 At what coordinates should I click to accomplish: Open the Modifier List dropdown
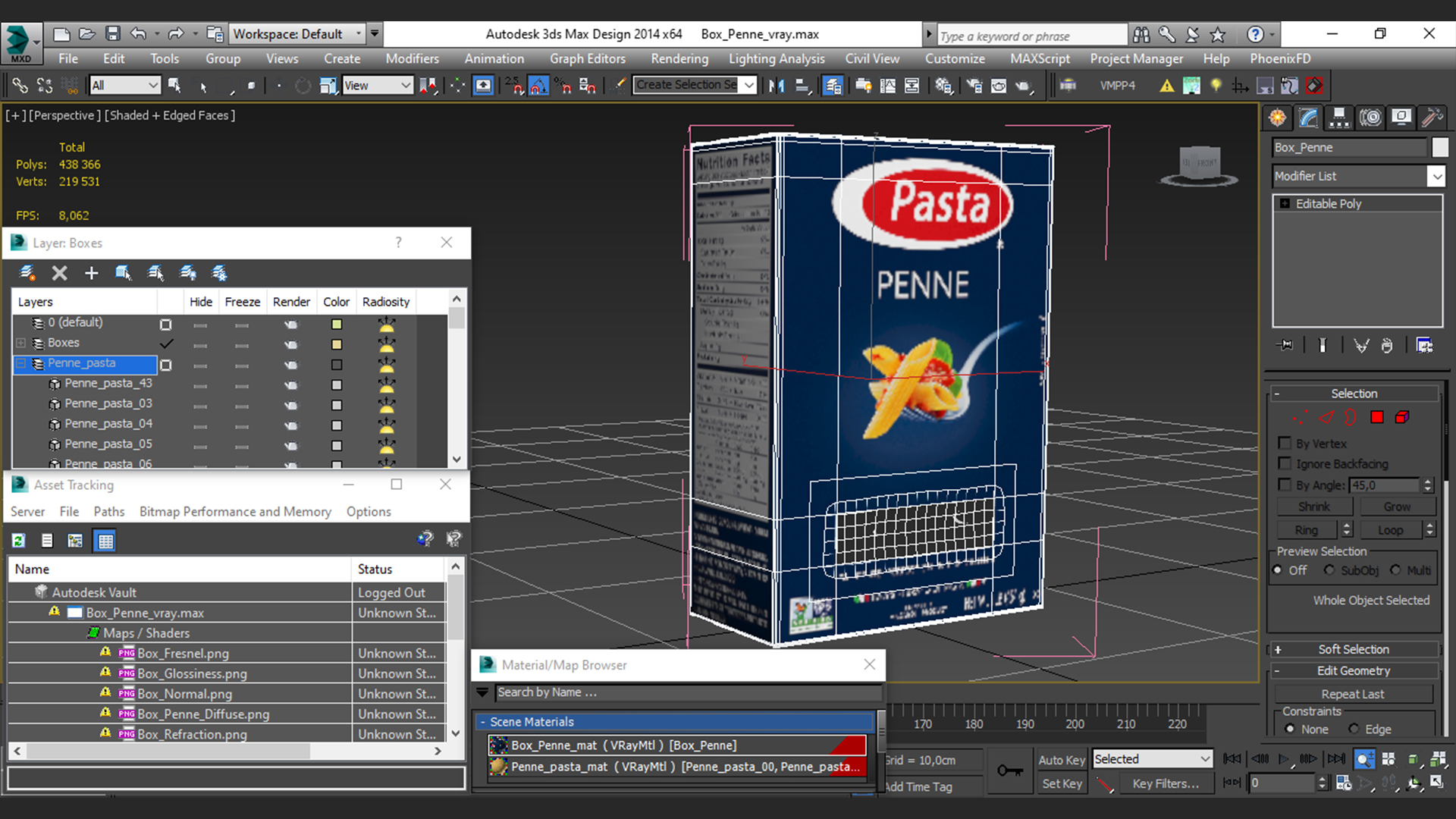tap(1436, 176)
